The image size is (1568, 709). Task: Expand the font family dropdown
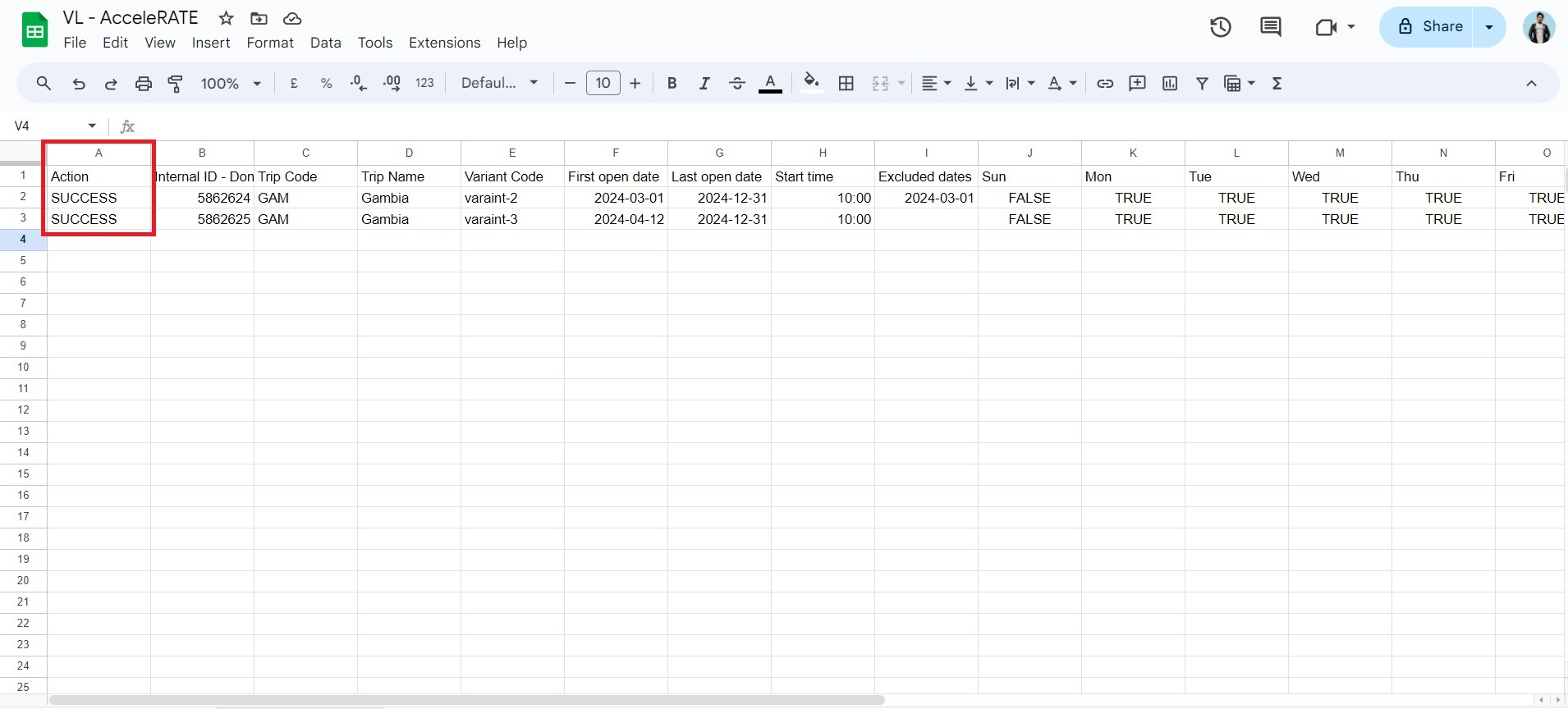click(499, 84)
